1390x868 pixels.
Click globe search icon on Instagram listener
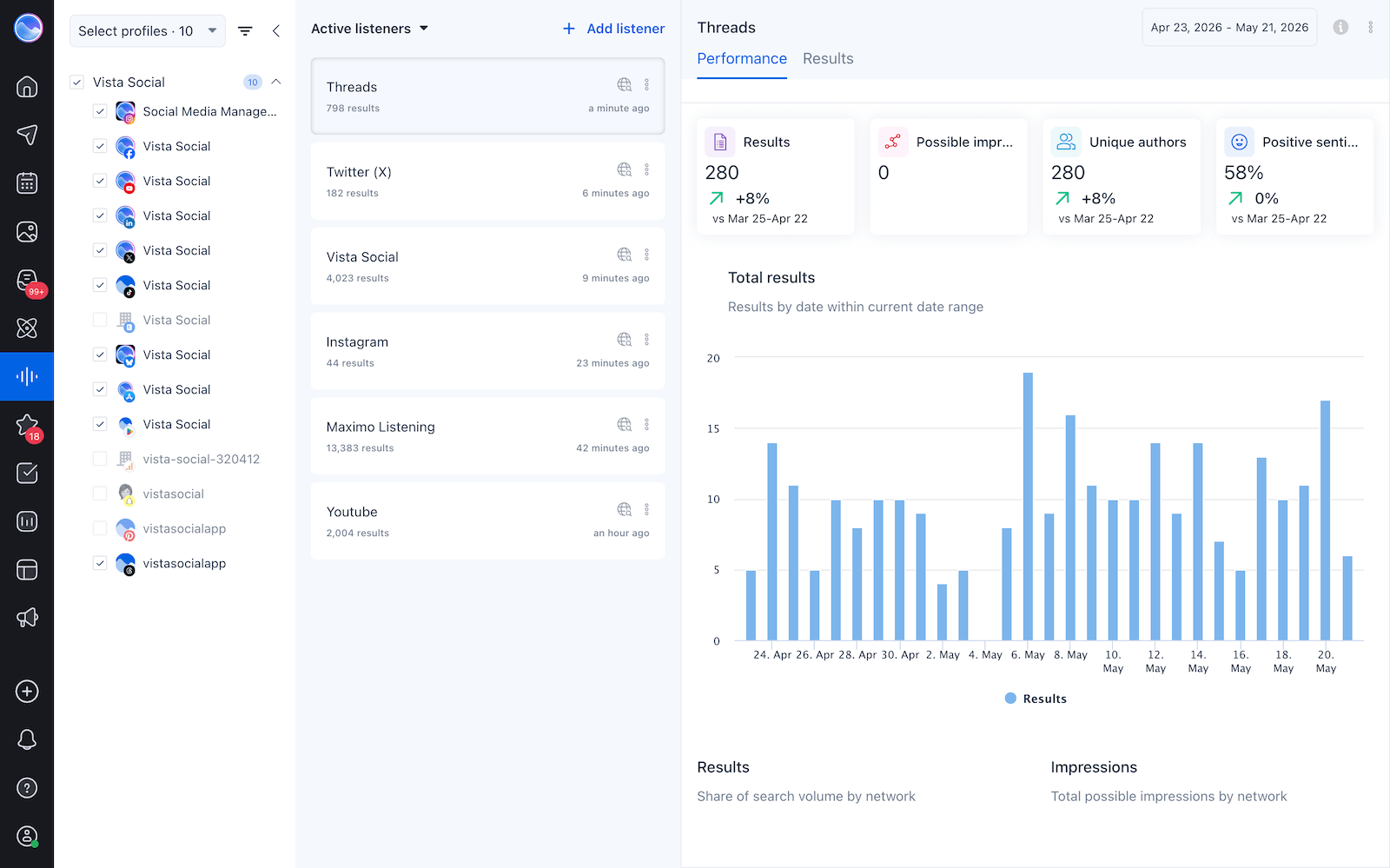point(625,339)
